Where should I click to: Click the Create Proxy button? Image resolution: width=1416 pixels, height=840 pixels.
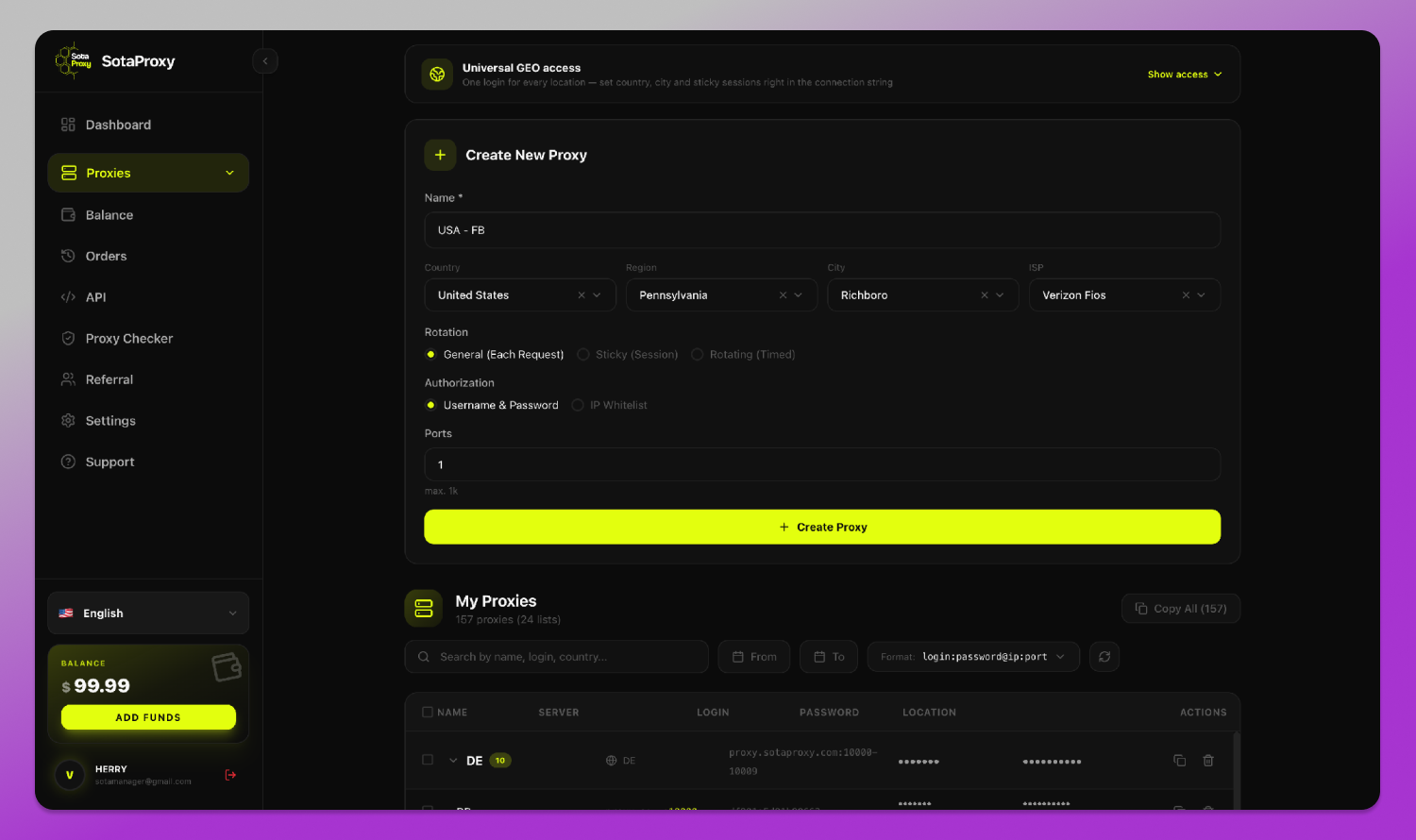point(822,527)
